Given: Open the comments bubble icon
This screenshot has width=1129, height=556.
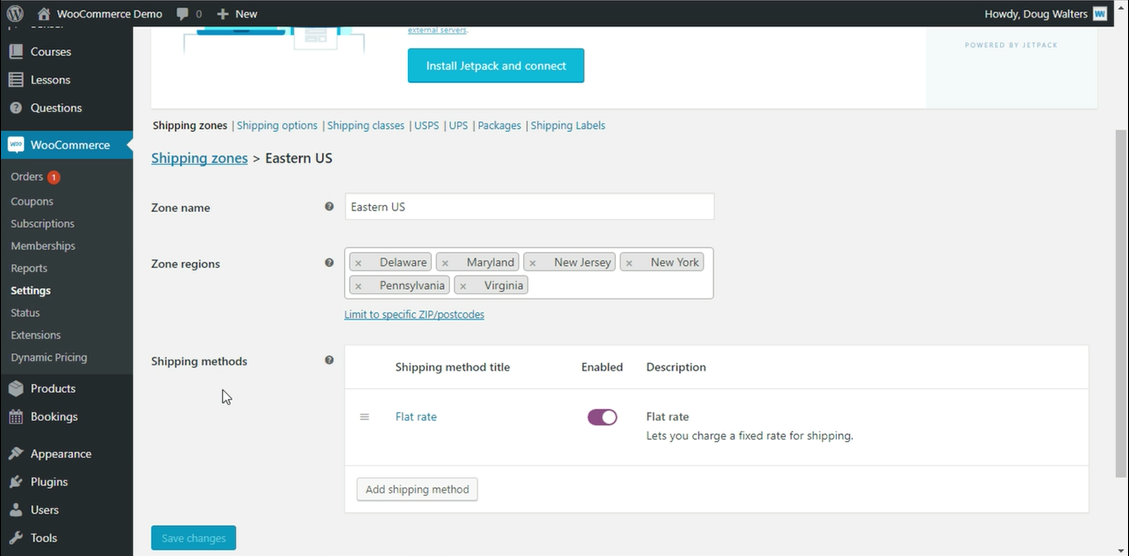Looking at the screenshot, I should [x=183, y=14].
